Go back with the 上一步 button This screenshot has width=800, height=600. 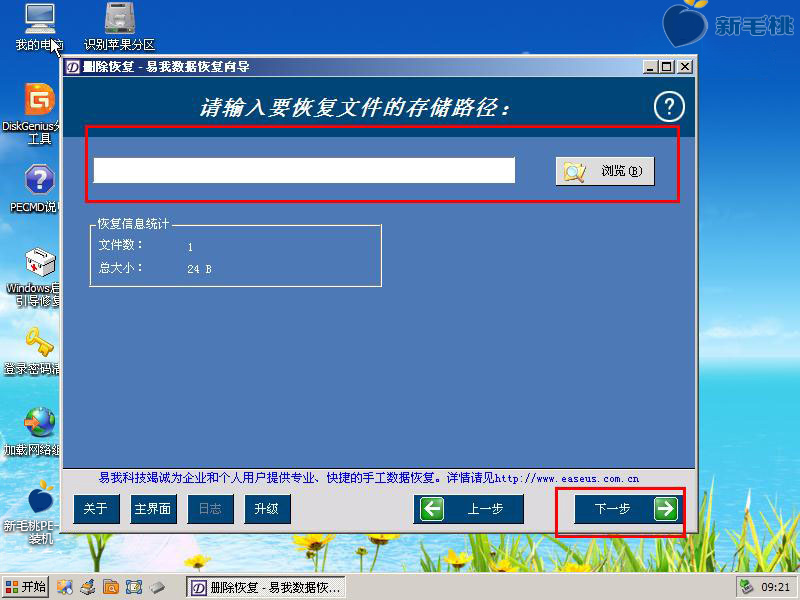tap(468, 509)
